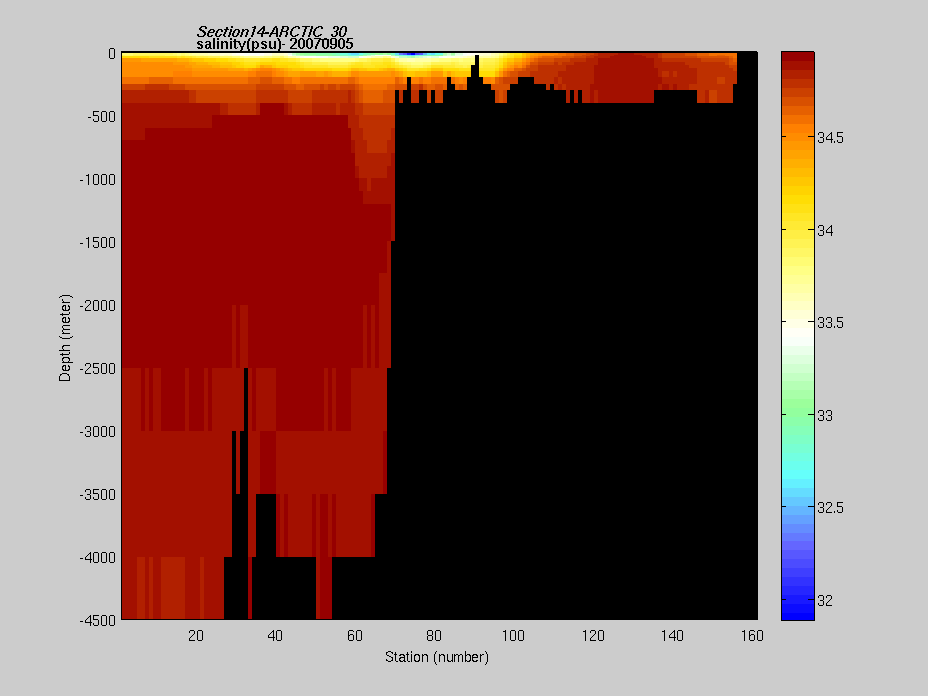
Task: Click the colorbar label "34"
Action: (825, 231)
